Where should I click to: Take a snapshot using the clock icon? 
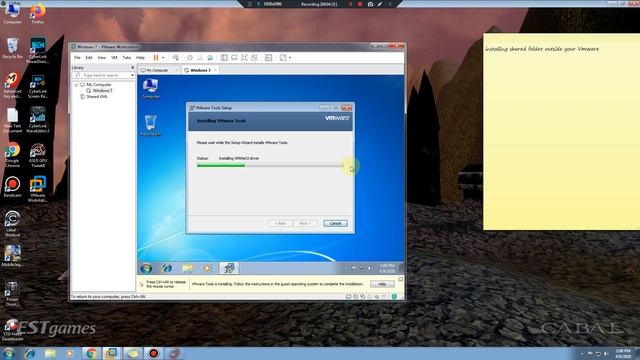click(x=190, y=58)
